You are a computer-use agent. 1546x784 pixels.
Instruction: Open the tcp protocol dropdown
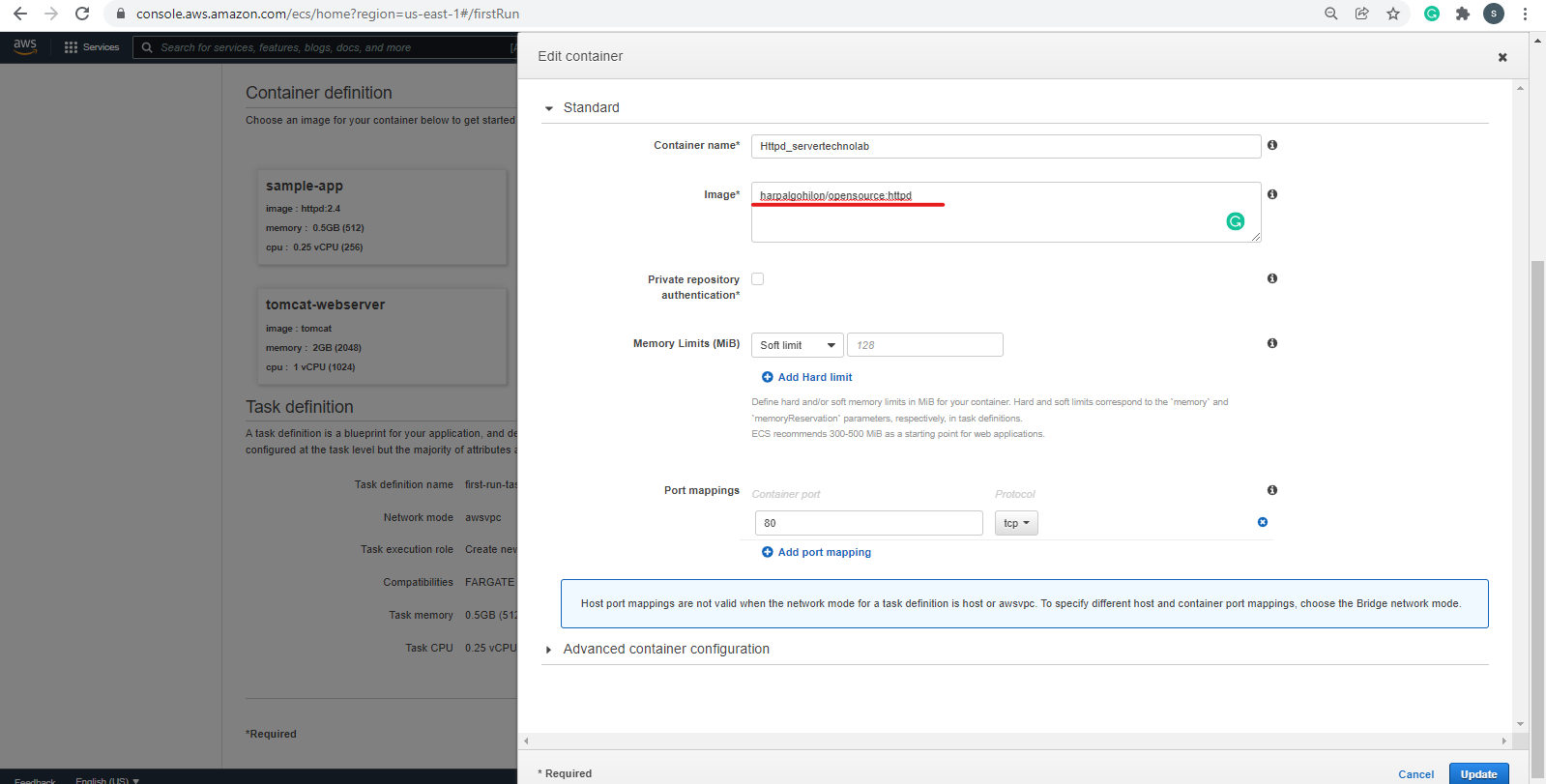pyautogui.click(x=1016, y=523)
